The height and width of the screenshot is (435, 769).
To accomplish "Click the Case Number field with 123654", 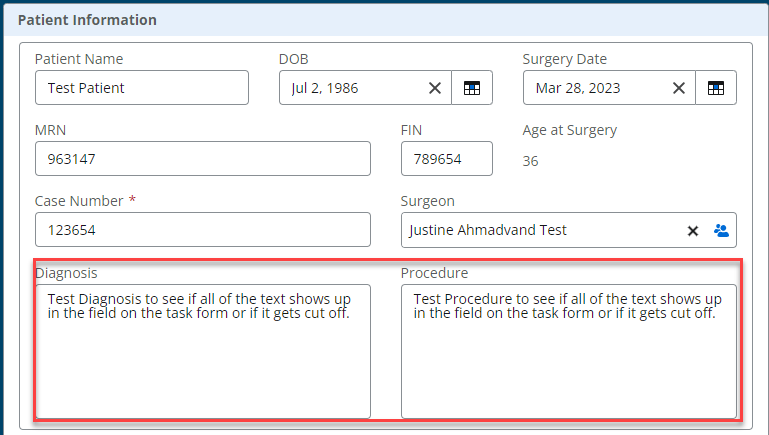I will click(203, 230).
